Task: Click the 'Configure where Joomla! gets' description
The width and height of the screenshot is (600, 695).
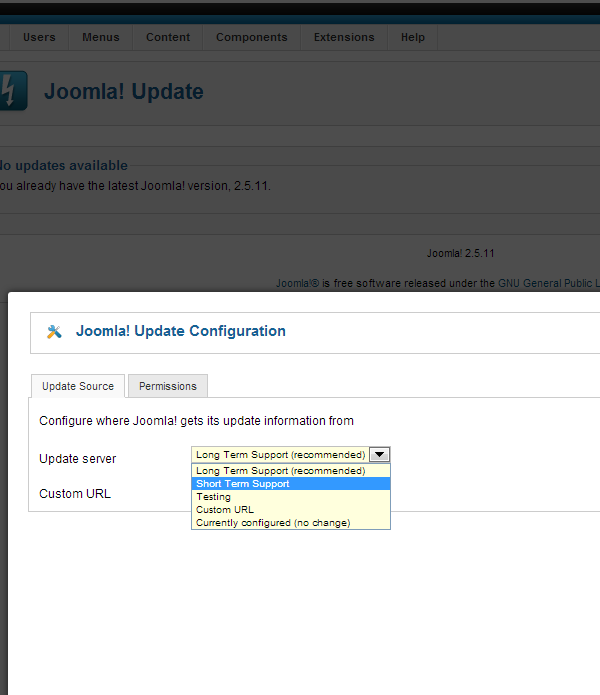Action: [x=196, y=421]
